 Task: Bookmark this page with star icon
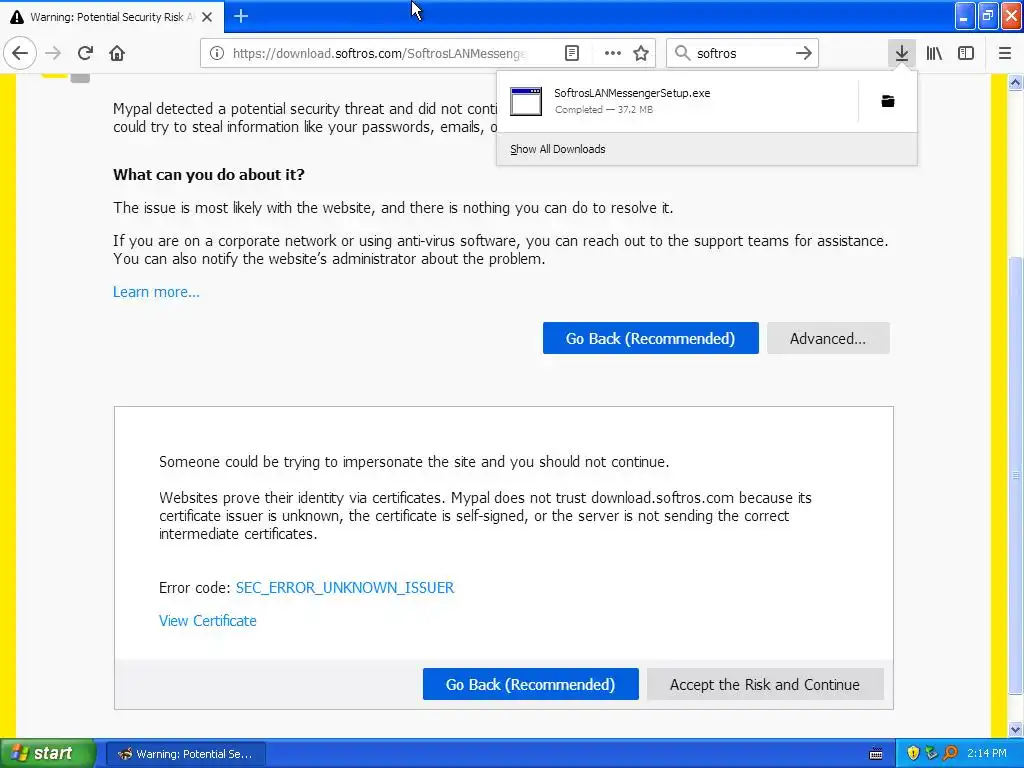[x=641, y=53]
